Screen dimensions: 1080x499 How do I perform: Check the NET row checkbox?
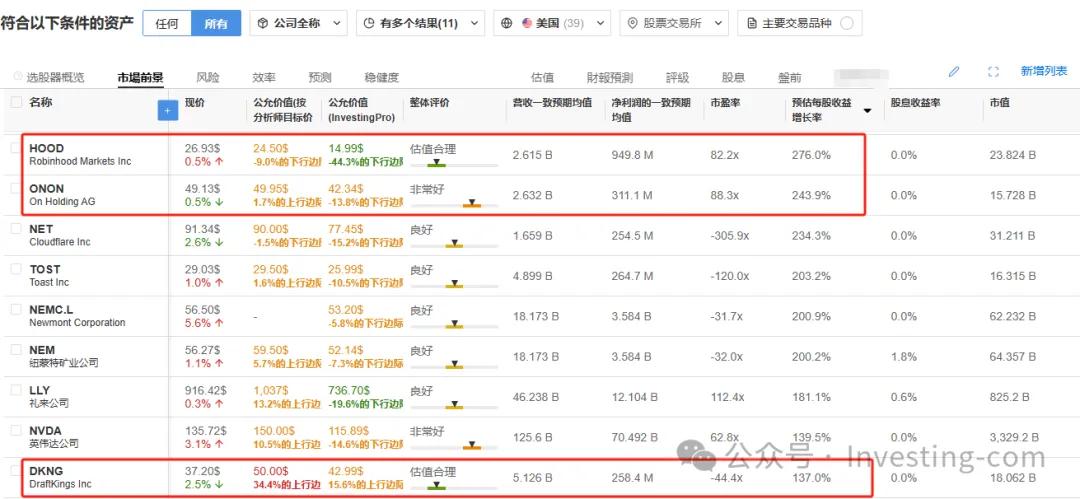16,228
